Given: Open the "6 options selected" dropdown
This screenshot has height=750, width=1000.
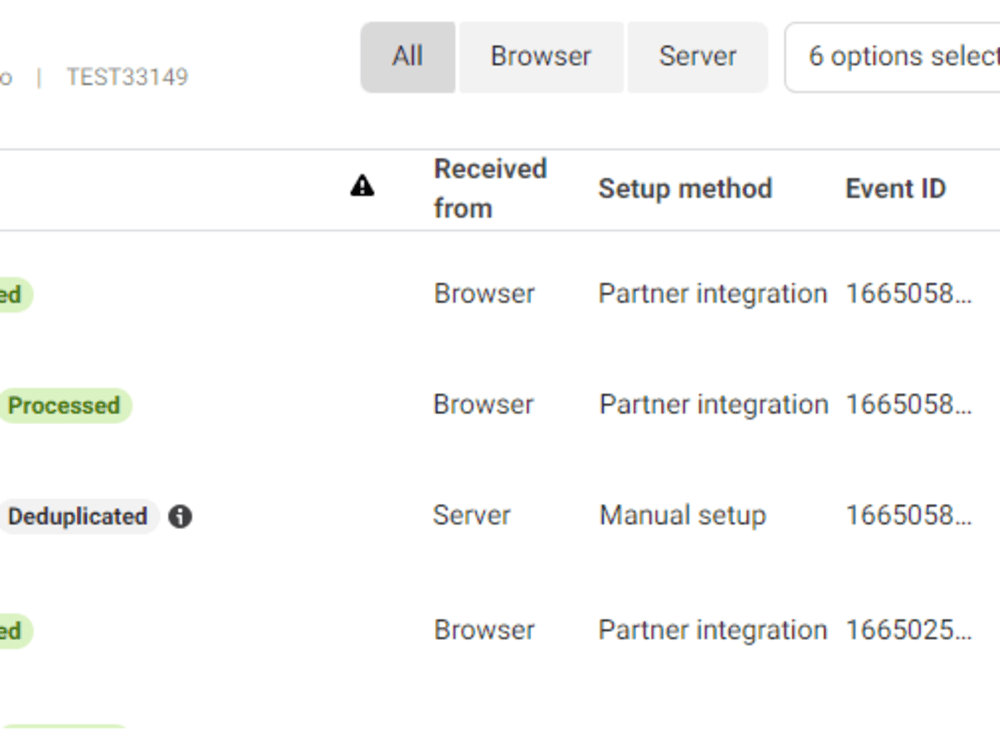Looking at the screenshot, I should [x=898, y=56].
